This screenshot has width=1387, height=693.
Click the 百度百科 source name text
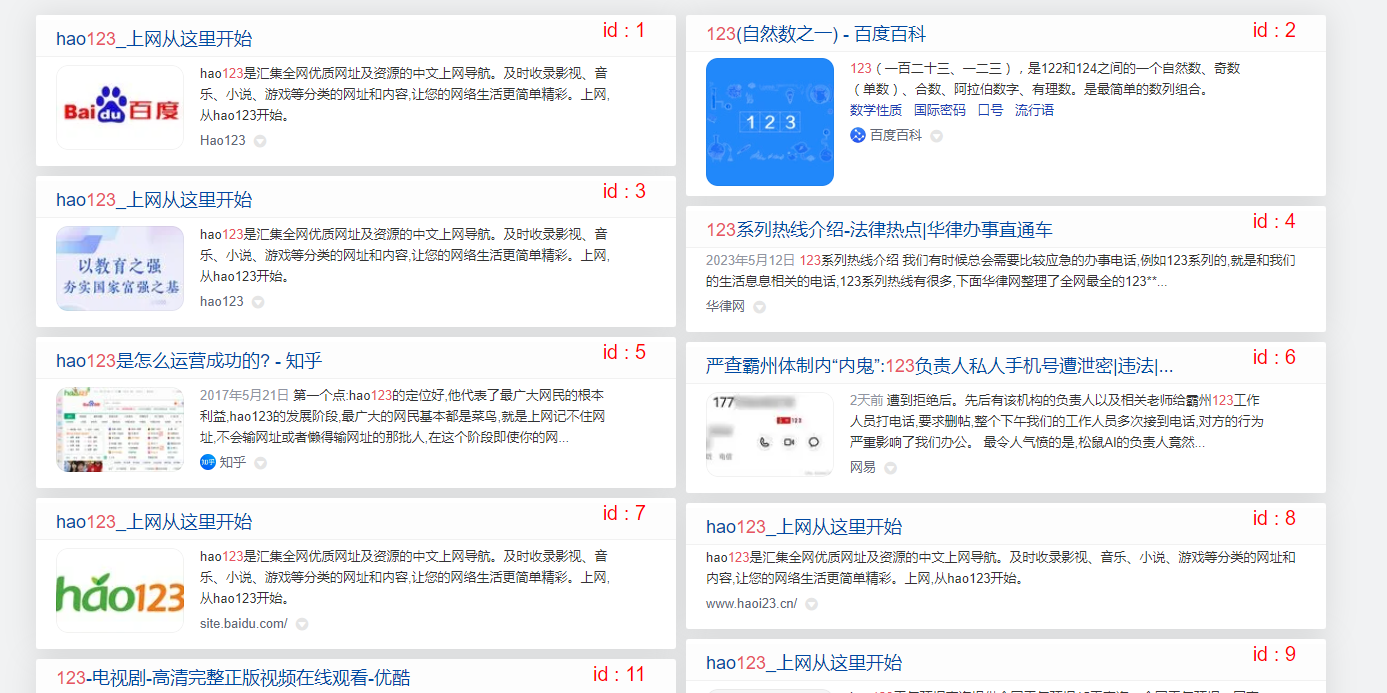click(x=896, y=135)
